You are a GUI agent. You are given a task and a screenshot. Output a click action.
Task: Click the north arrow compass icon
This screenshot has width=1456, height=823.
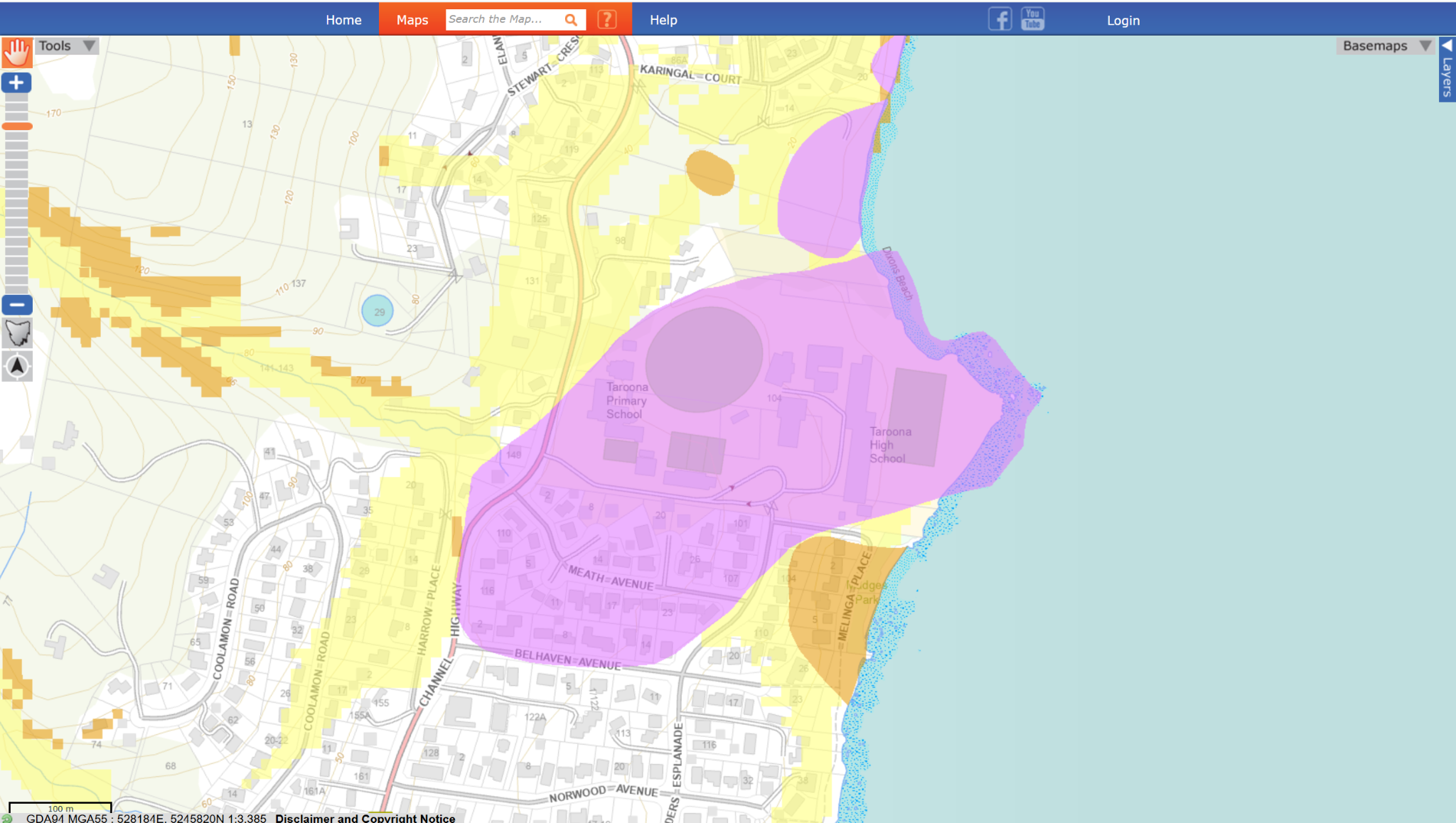pyautogui.click(x=17, y=366)
